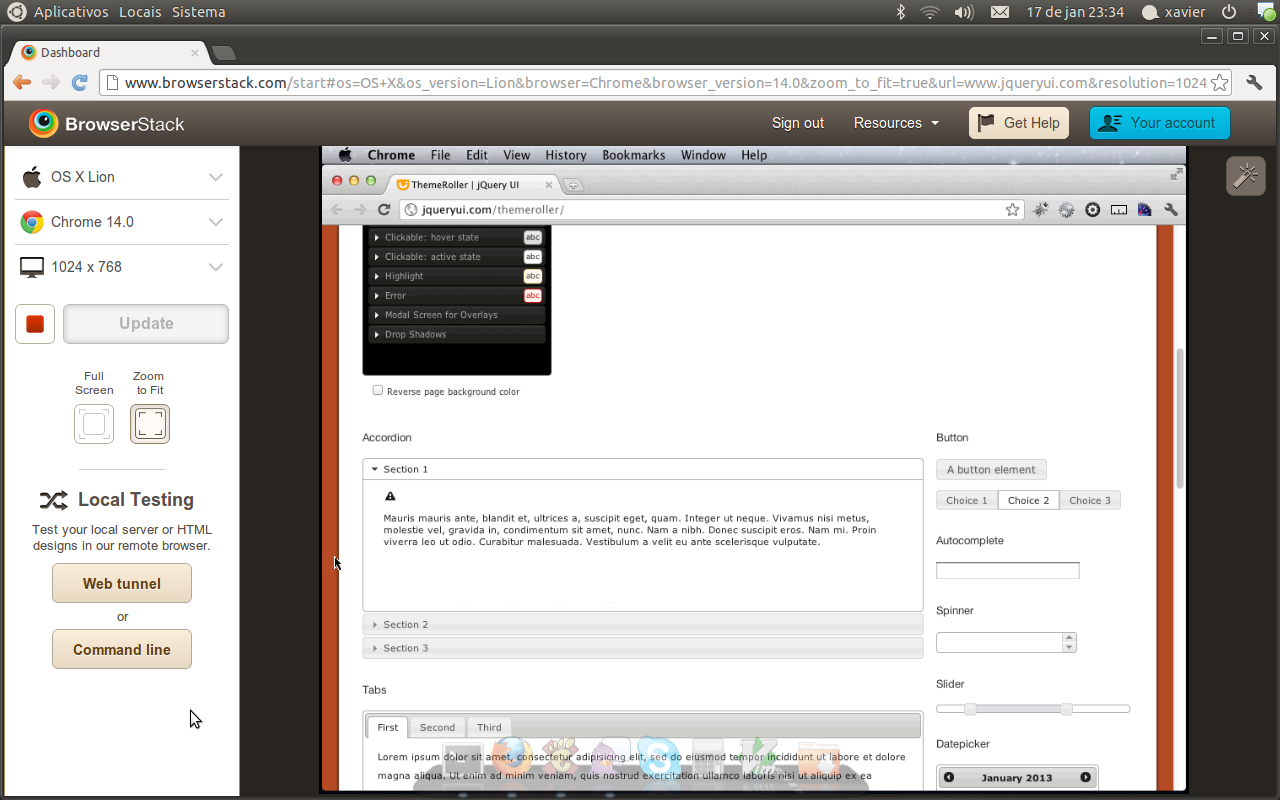
Task: Click the magic wand icon at top right
Action: click(1245, 176)
